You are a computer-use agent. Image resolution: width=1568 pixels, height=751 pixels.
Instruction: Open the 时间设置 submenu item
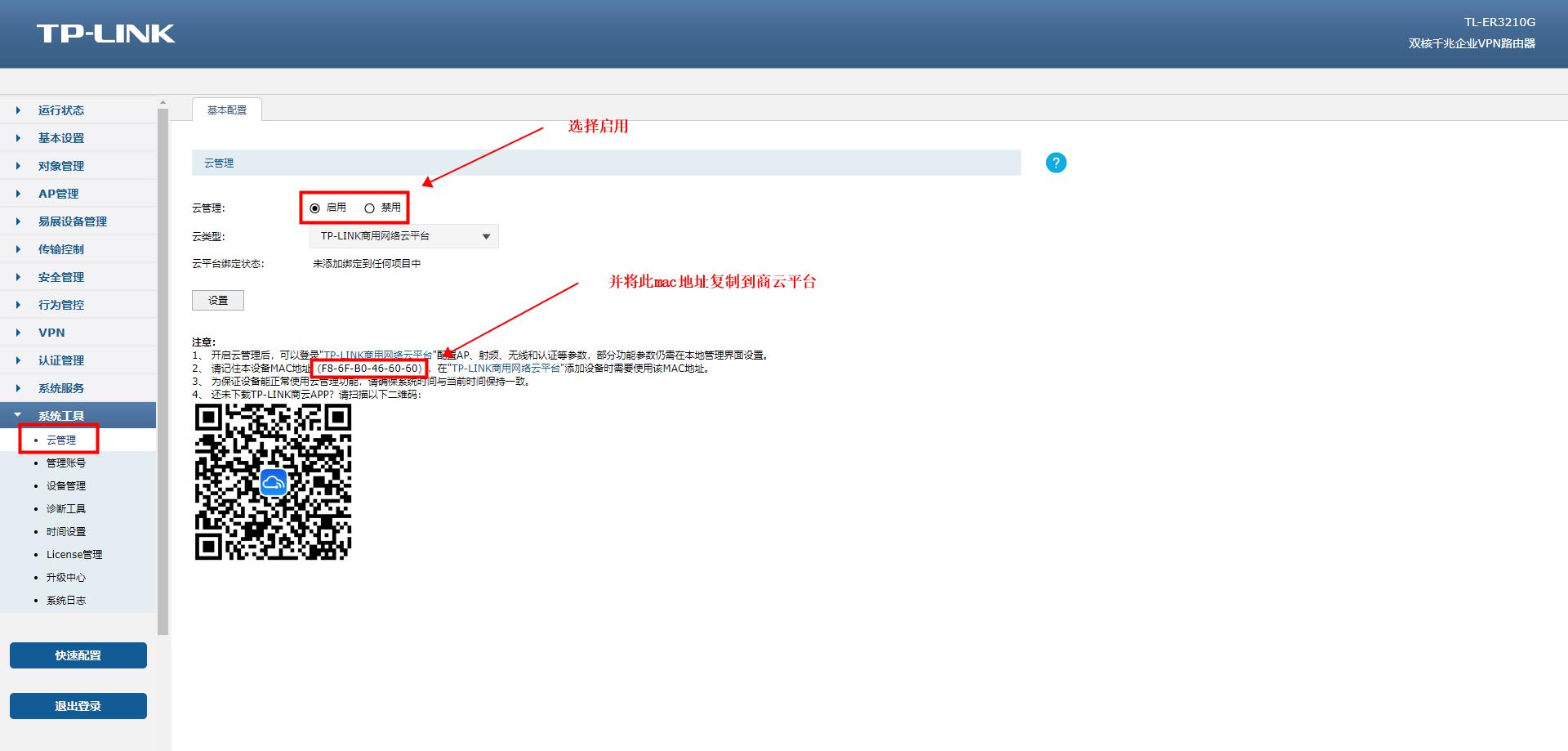click(66, 531)
